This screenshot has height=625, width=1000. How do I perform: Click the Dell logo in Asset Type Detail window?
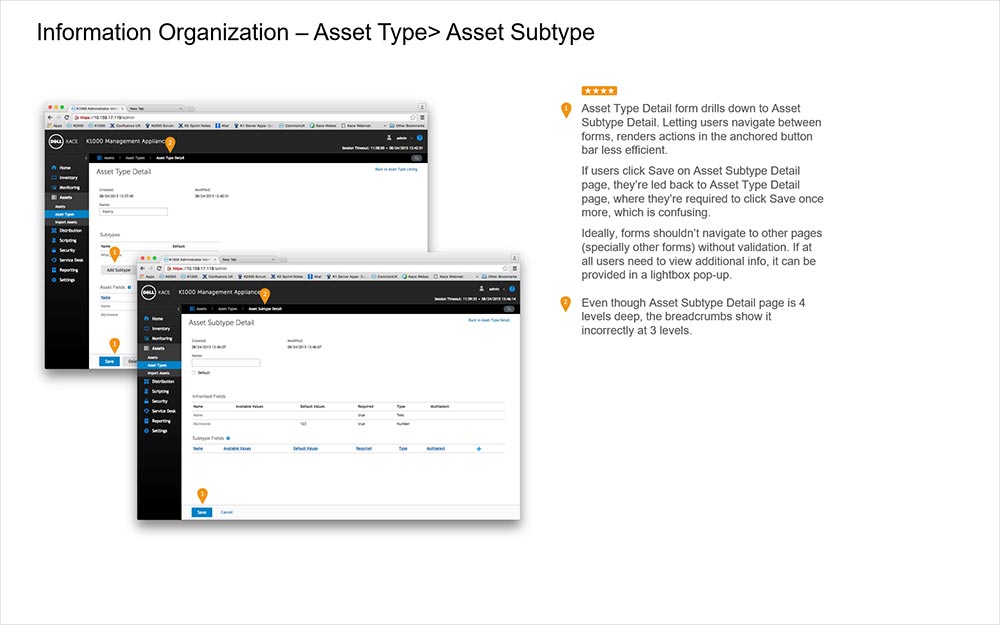(x=57, y=142)
